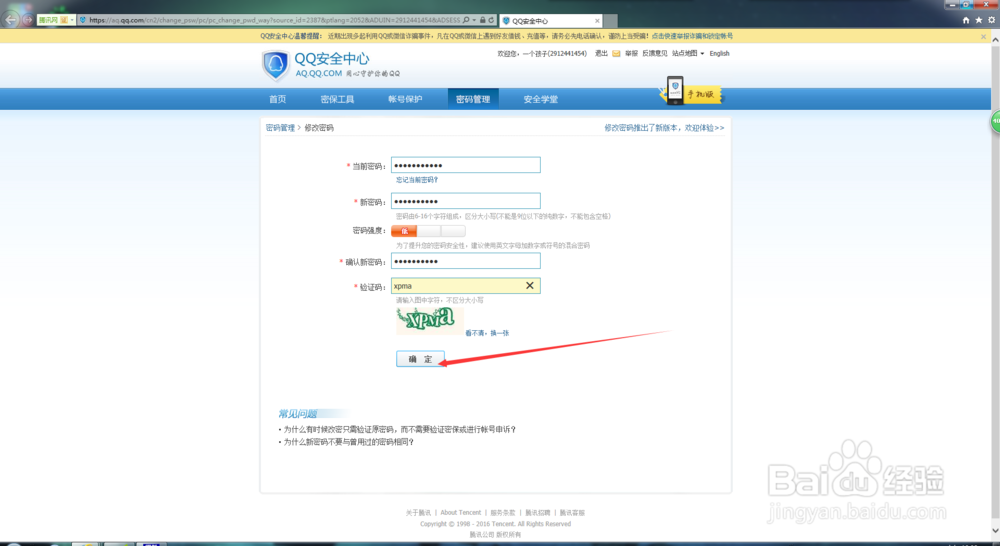
Task: Click the search magnifier in address bar
Action: (467, 20)
